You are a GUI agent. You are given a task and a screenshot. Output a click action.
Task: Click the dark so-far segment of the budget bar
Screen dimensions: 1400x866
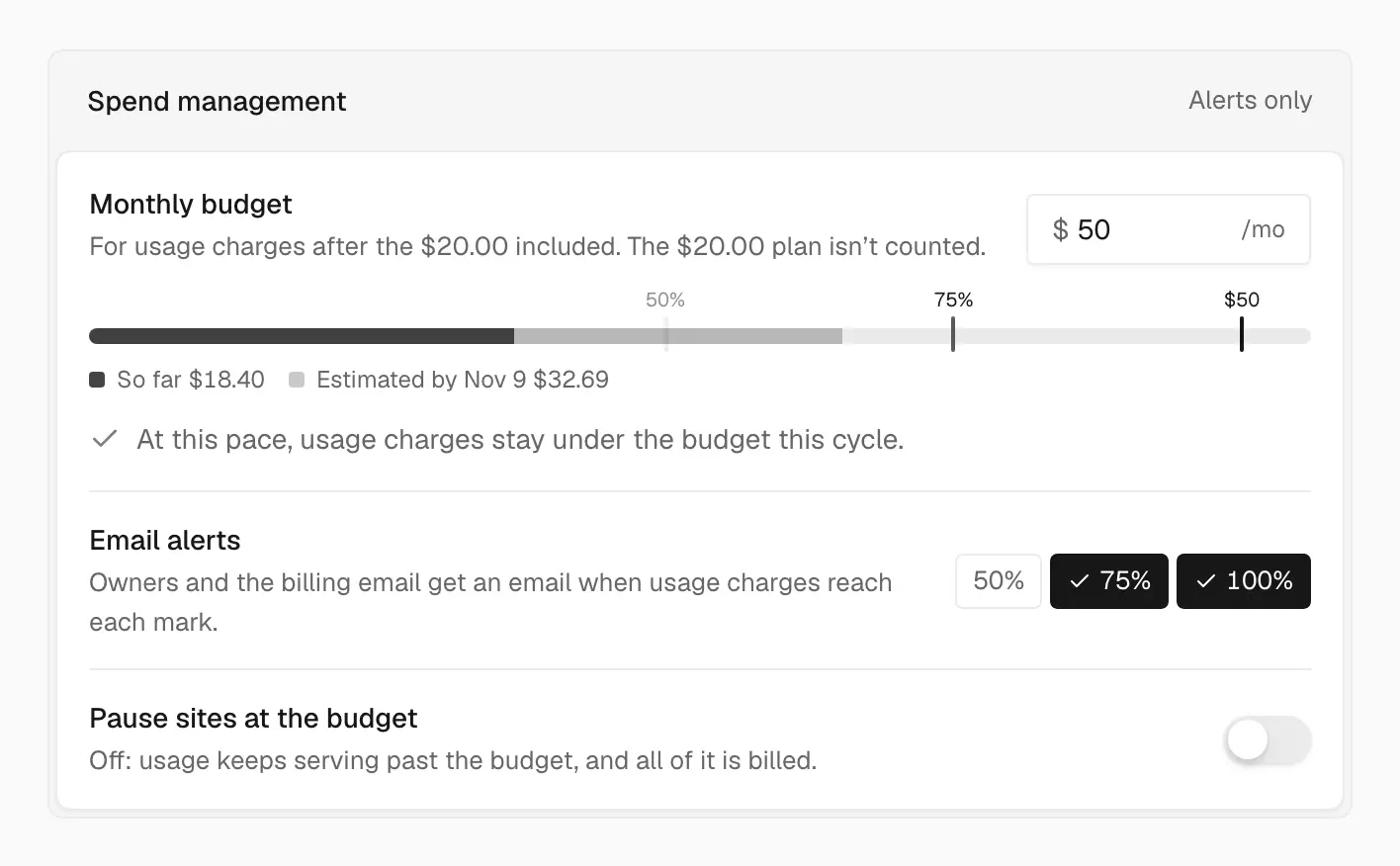pos(302,336)
